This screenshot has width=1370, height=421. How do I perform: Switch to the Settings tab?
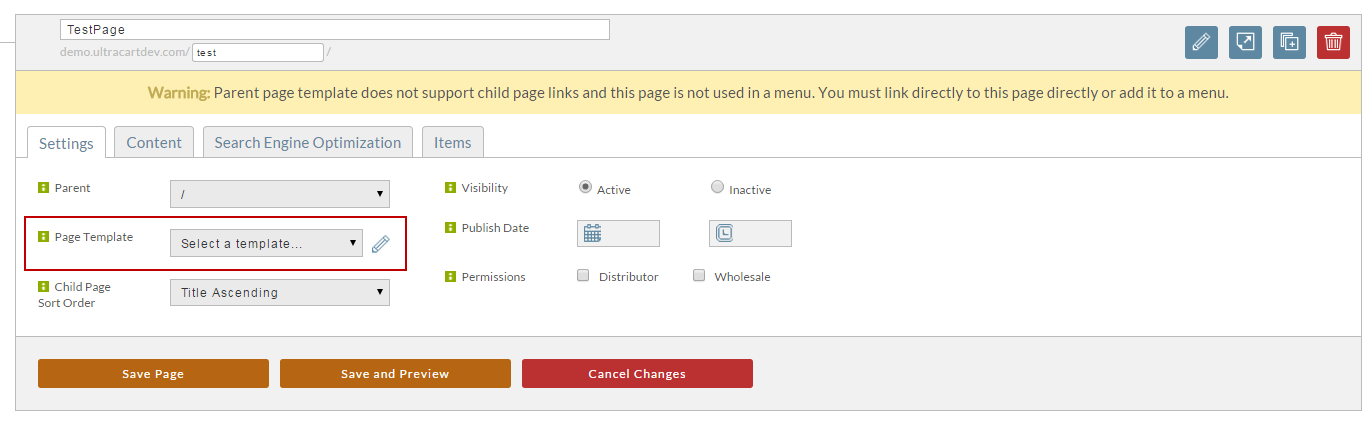(66, 143)
